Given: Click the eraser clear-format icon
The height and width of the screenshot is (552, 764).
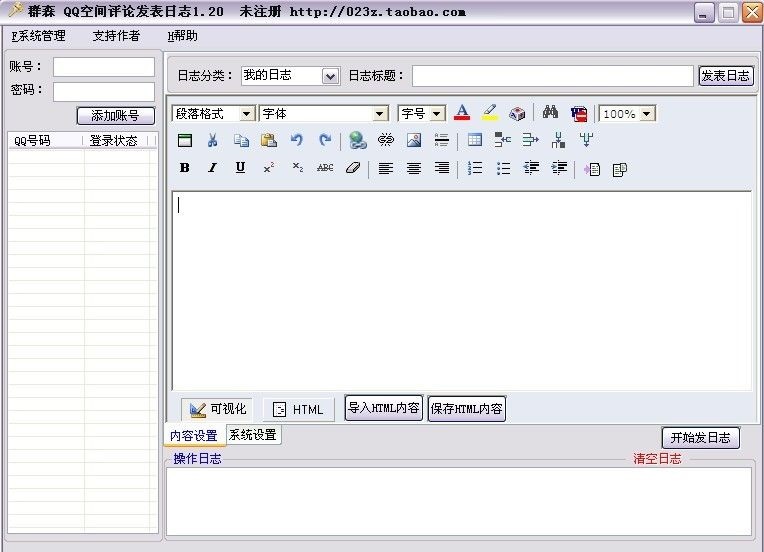Looking at the screenshot, I should (x=353, y=168).
